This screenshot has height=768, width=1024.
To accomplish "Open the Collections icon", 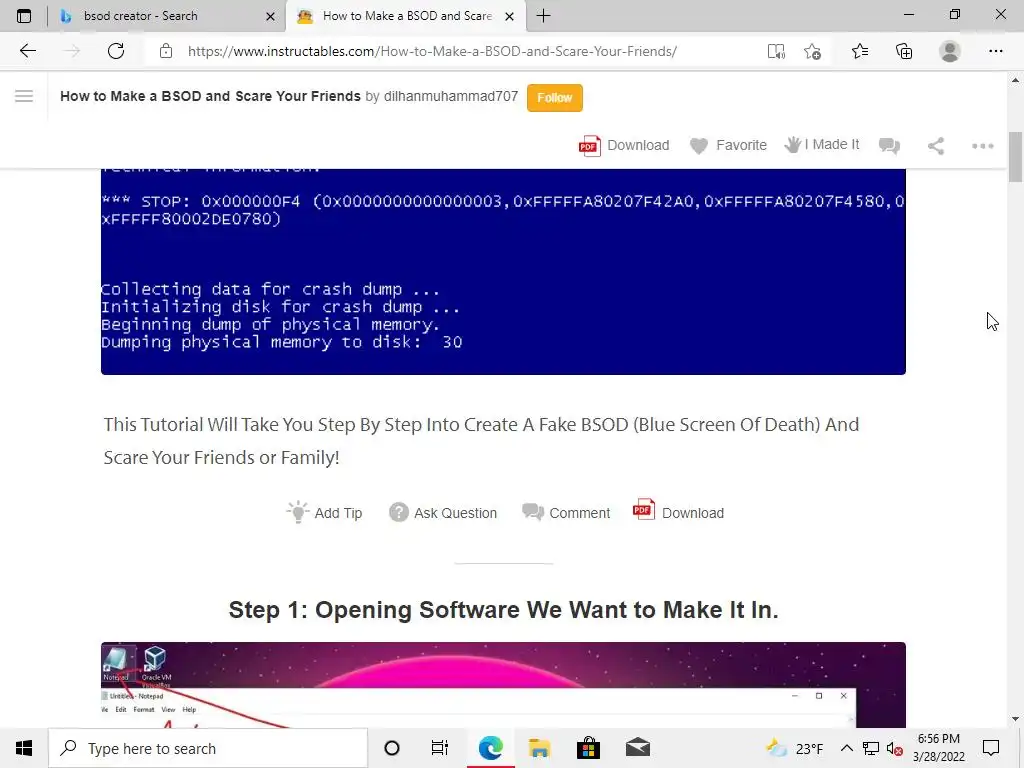I will click(x=904, y=51).
